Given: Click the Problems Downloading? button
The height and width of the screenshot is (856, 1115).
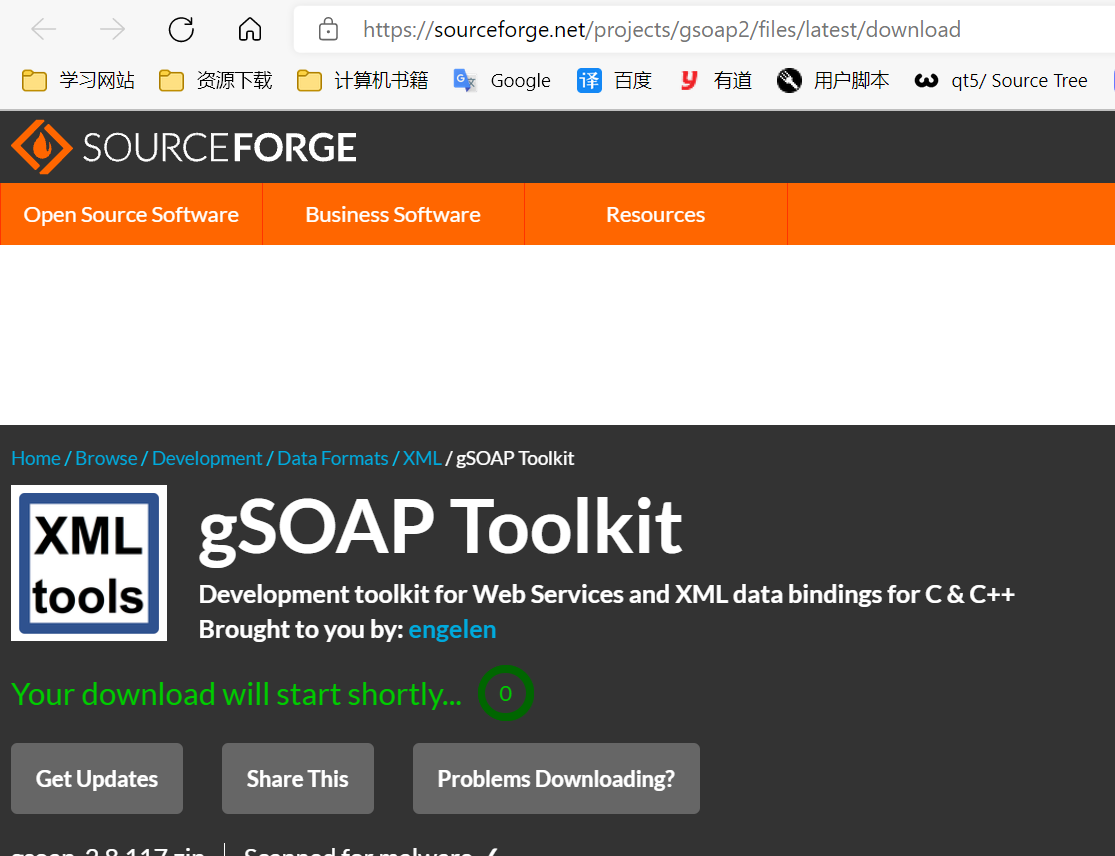Looking at the screenshot, I should 556,779.
